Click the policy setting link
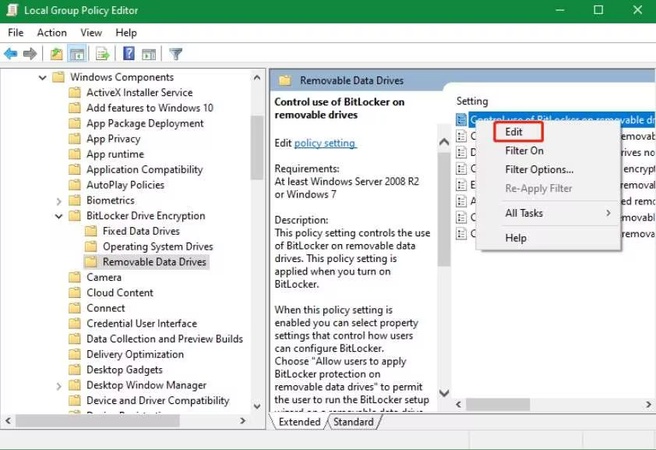 [325, 143]
